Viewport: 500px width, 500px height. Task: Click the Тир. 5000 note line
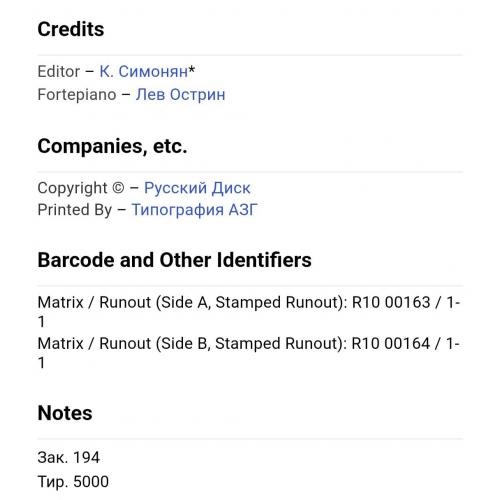(x=73, y=482)
